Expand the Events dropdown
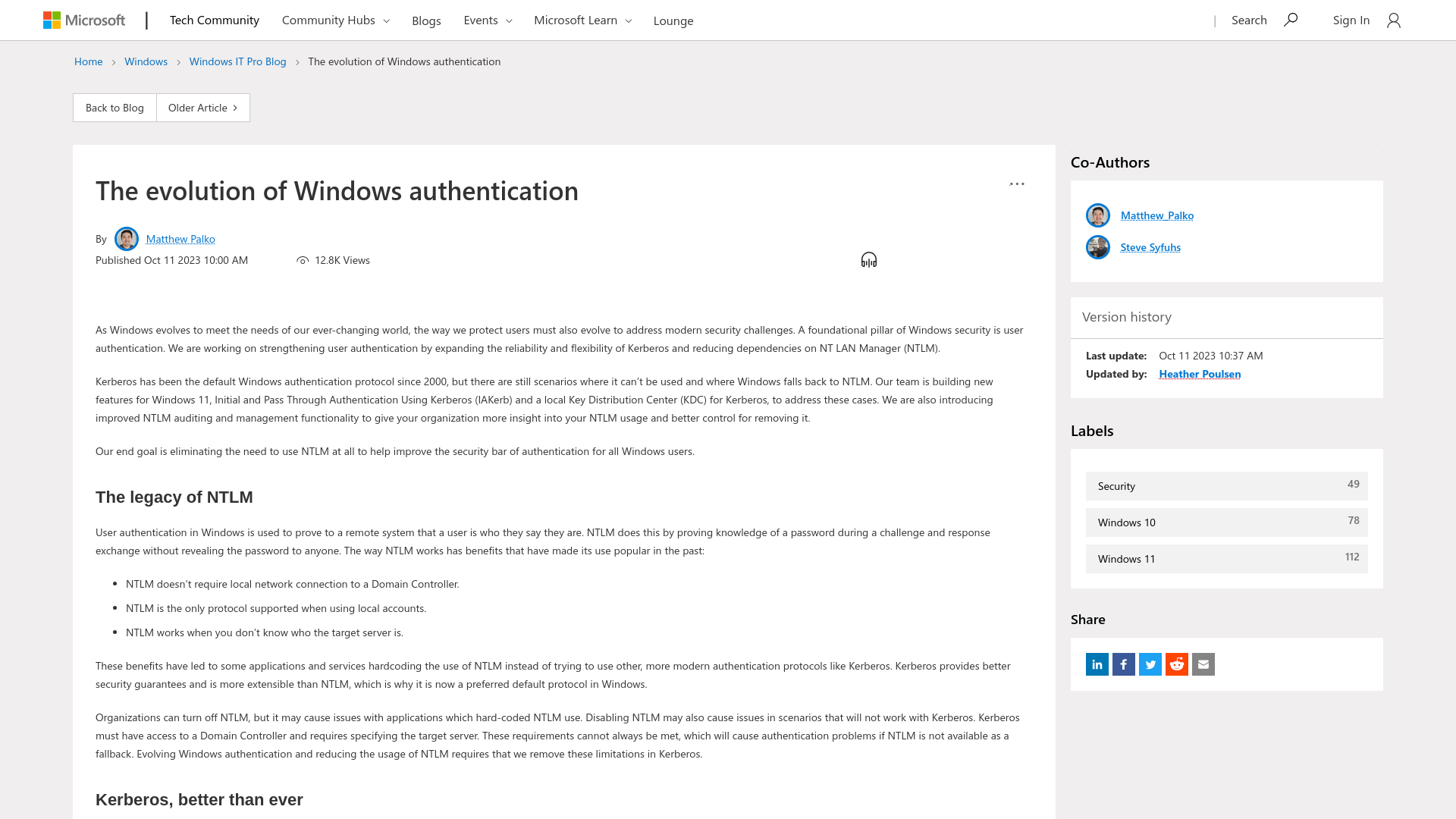This screenshot has width=1456, height=819. tap(488, 20)
